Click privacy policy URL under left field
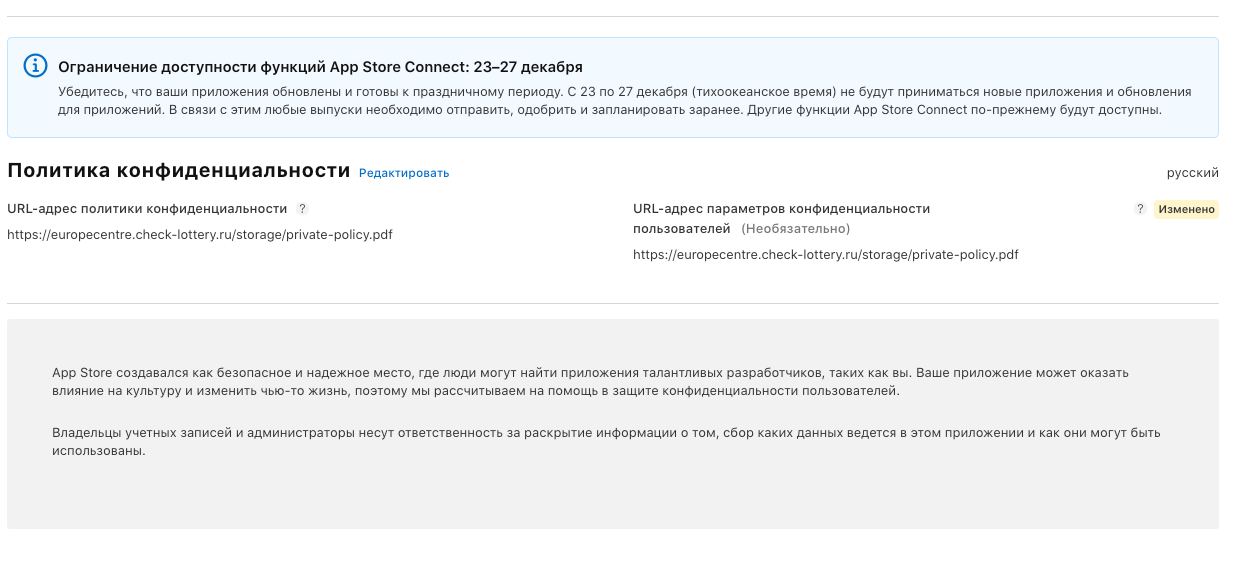Viewport: 1239px width, 567px height. [x=200, y=235]
